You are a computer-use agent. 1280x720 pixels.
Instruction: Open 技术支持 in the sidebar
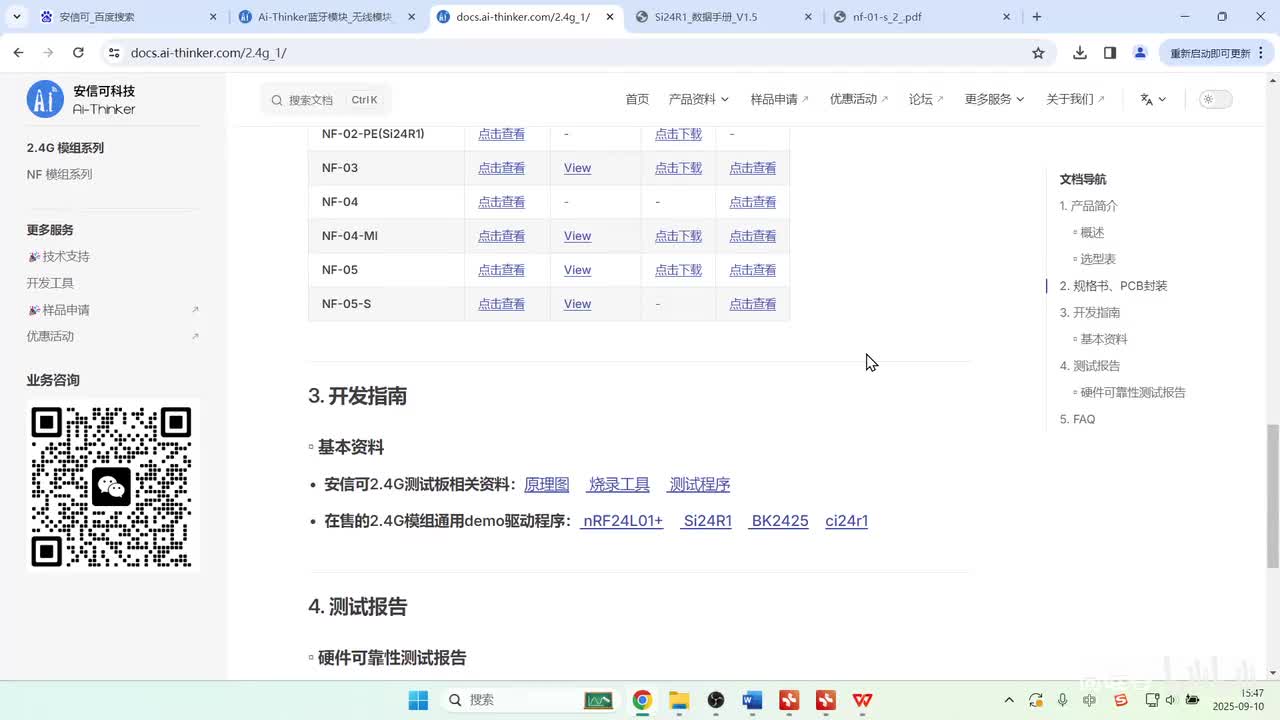click(59, 257)
